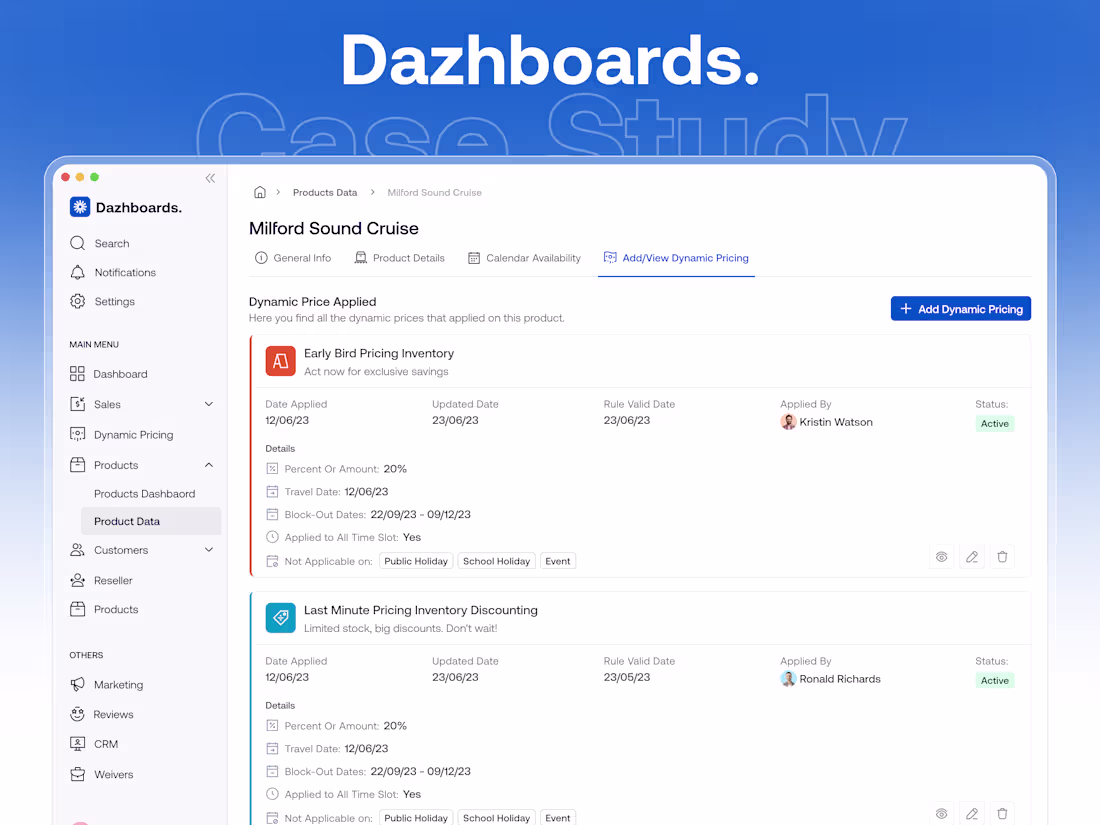Screen dimensions: 1100x825
Task: Click the Add Dynamic Pricing button
Action: pyautogui.click(x=960, y=308)
